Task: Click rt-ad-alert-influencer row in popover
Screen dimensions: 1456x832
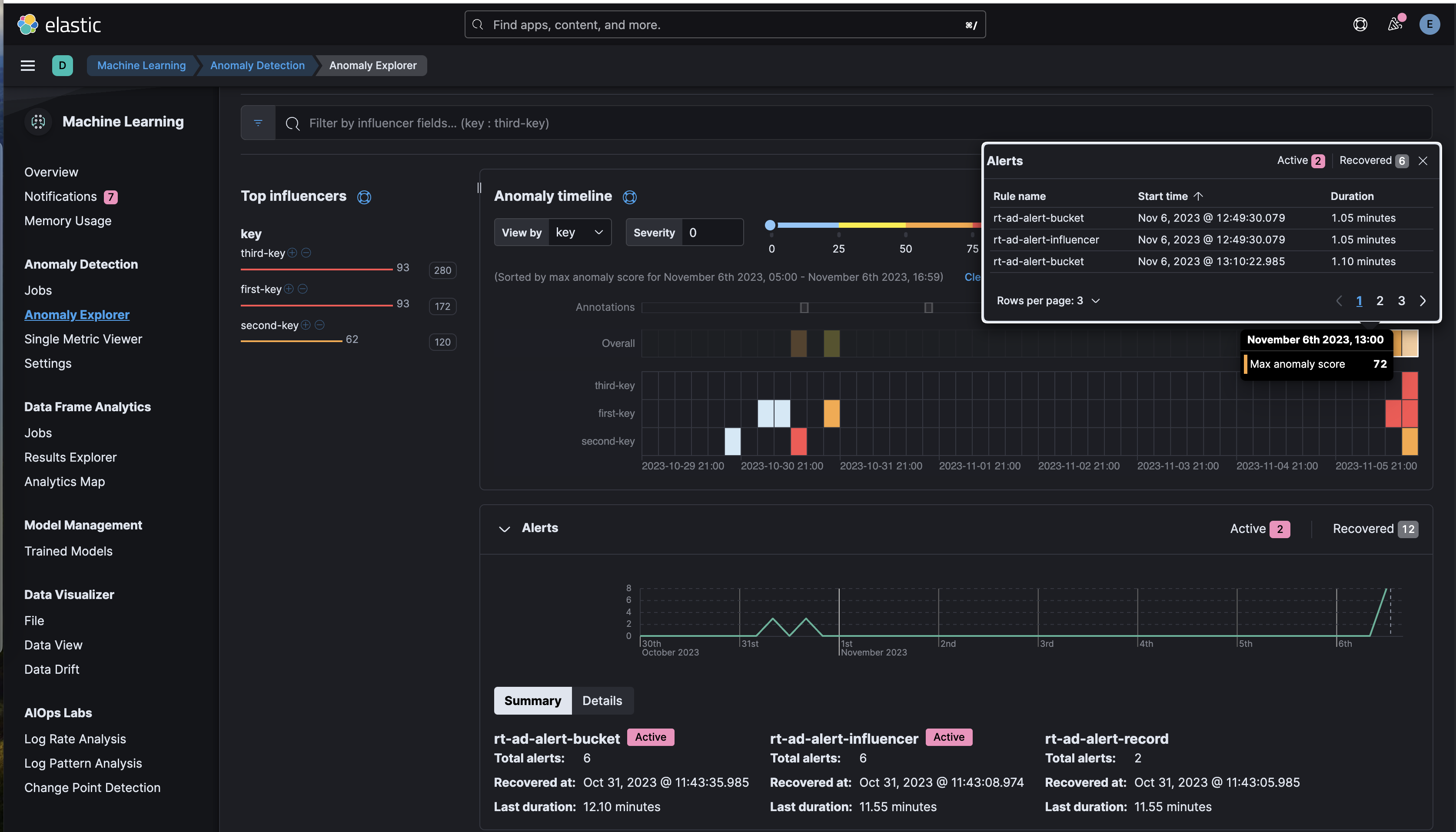Action: point(1211,240)
